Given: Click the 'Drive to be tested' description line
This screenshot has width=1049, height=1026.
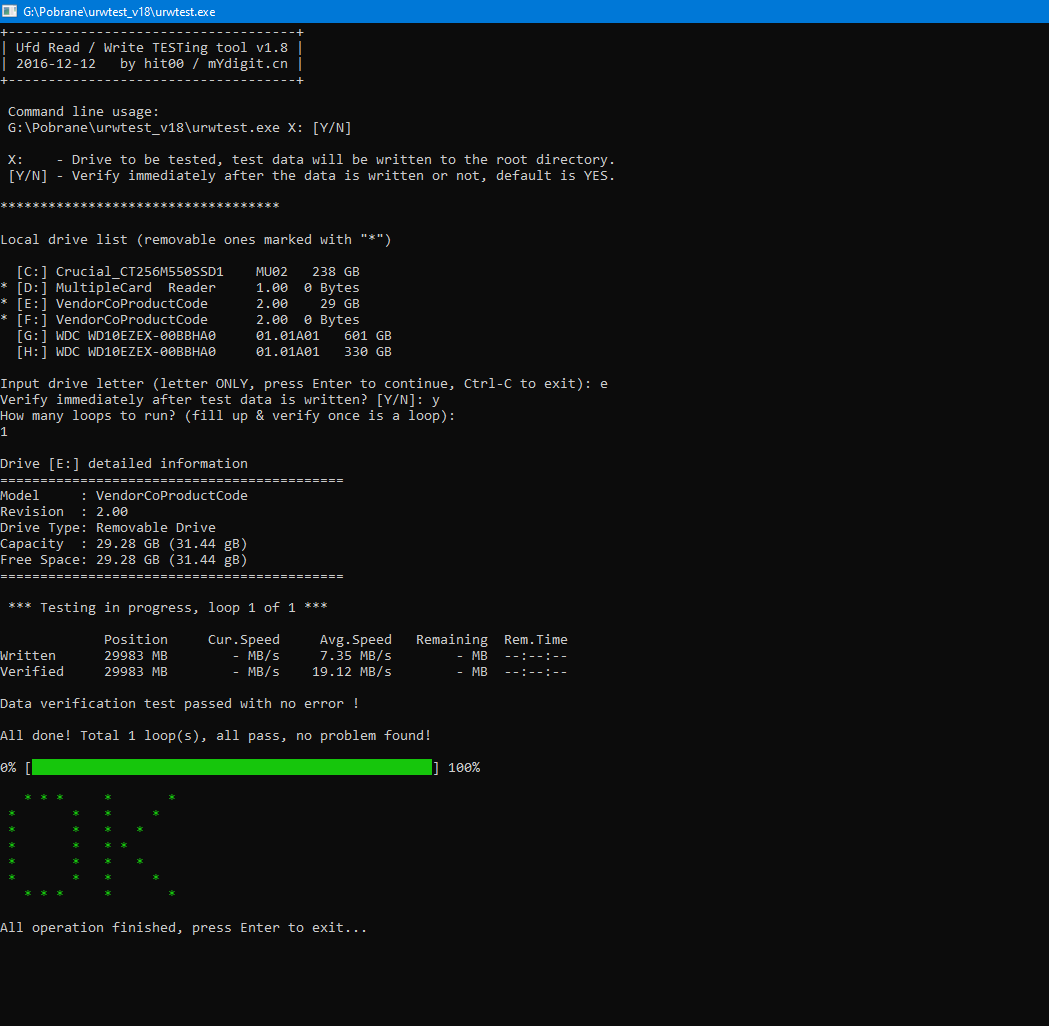Looking at the screenshot, I should point(311,160).
